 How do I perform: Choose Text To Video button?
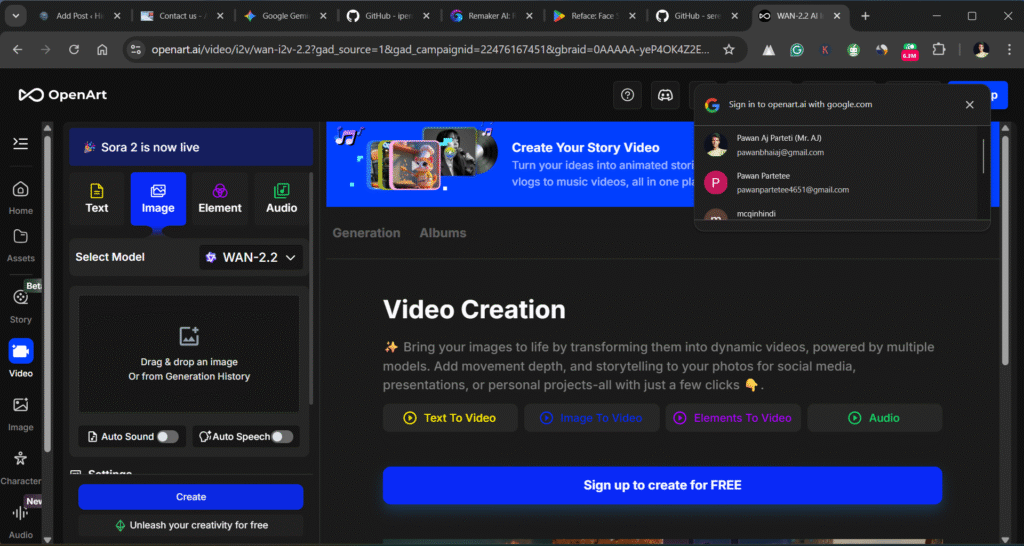point(450,418)
